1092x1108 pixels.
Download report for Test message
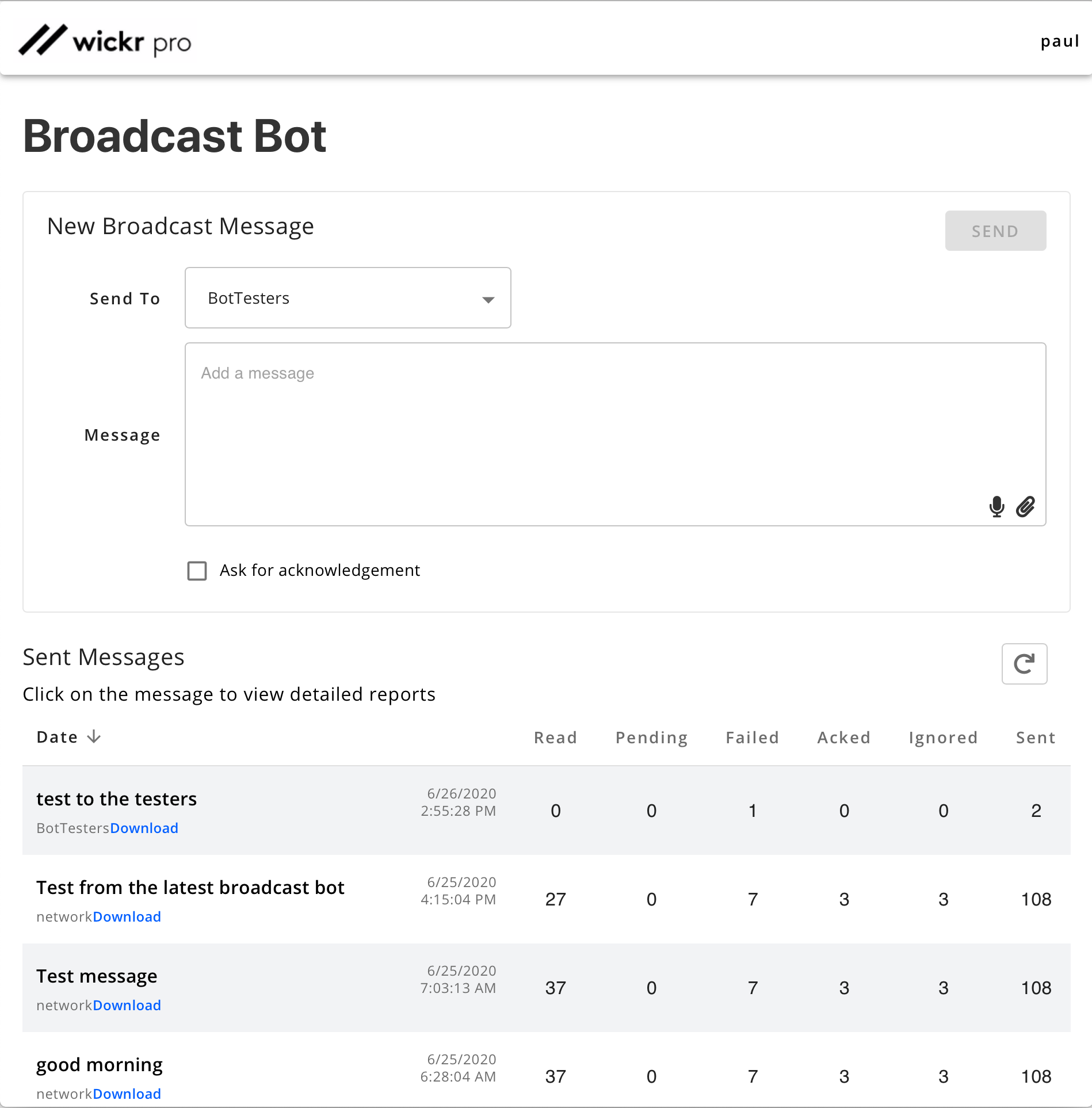click(127, 1005)
